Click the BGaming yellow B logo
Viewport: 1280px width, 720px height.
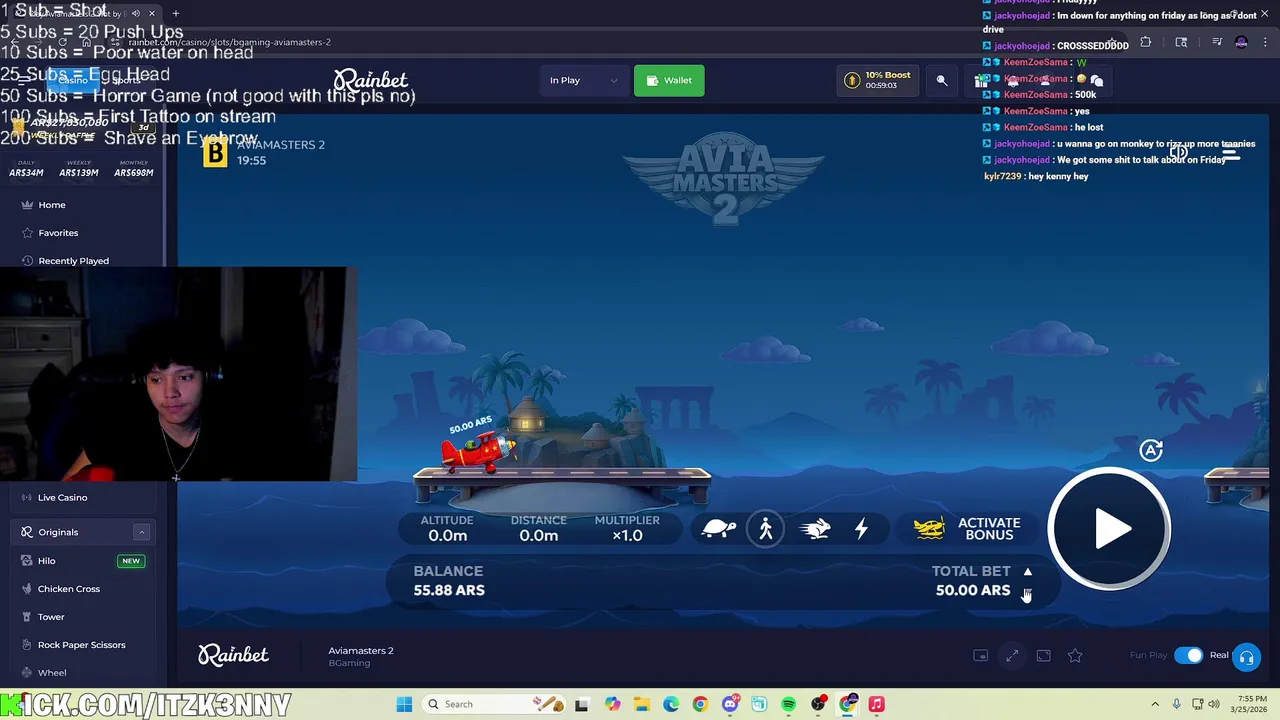click(215, 152)
